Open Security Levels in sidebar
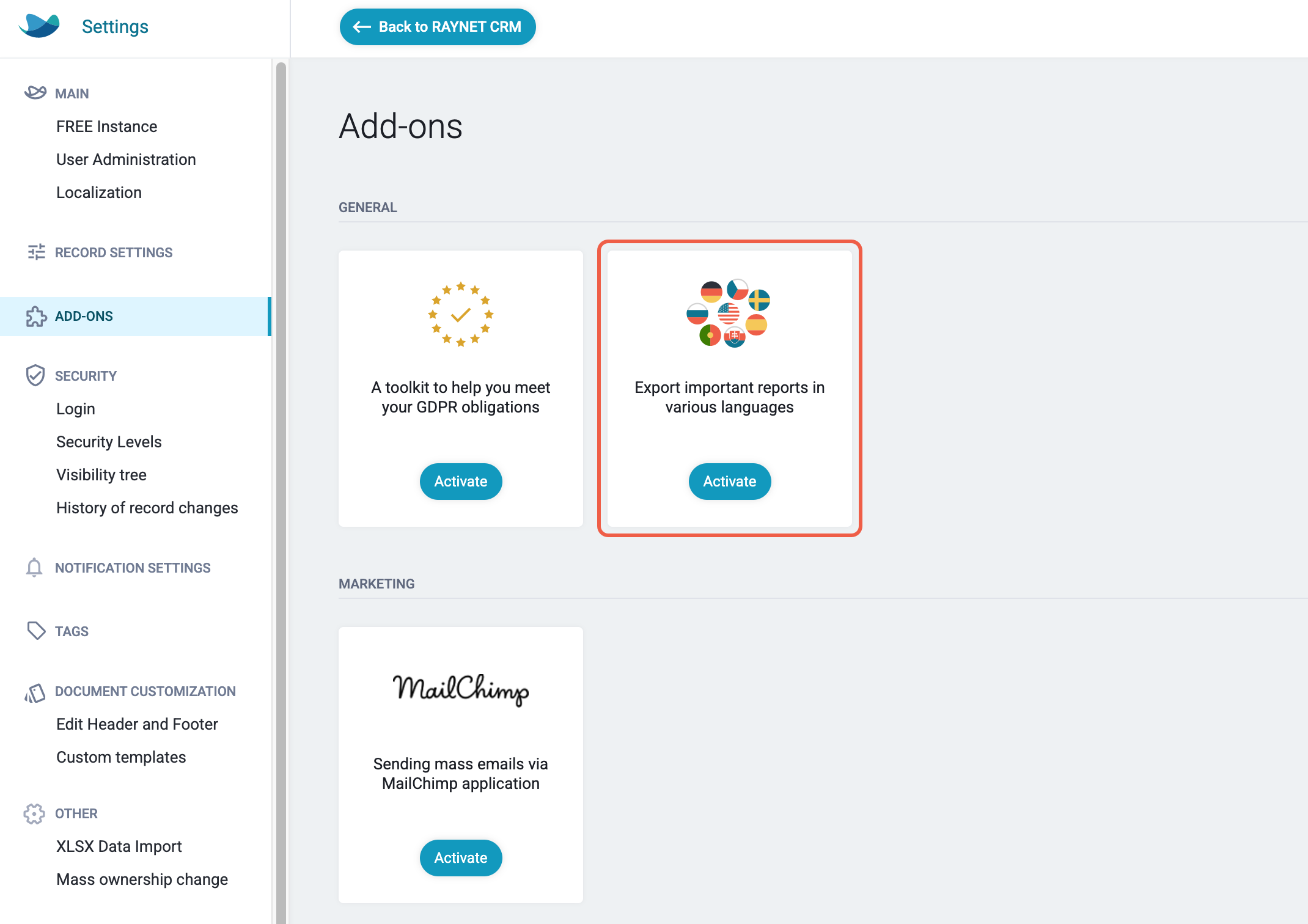The height and width of the screenshot is (924, 1308). point(109,442)
